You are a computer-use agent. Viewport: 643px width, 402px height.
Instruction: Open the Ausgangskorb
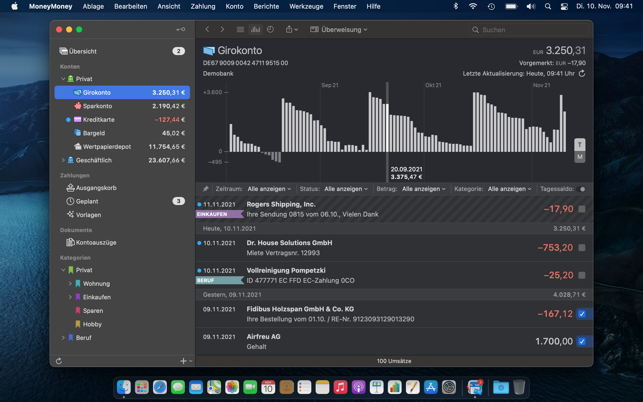point(122,188)
